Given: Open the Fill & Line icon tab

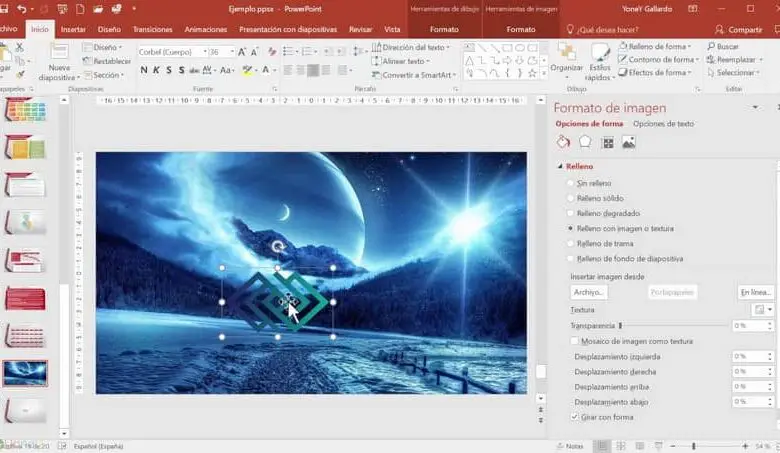Looking at the screenshot, I should 563,142.
